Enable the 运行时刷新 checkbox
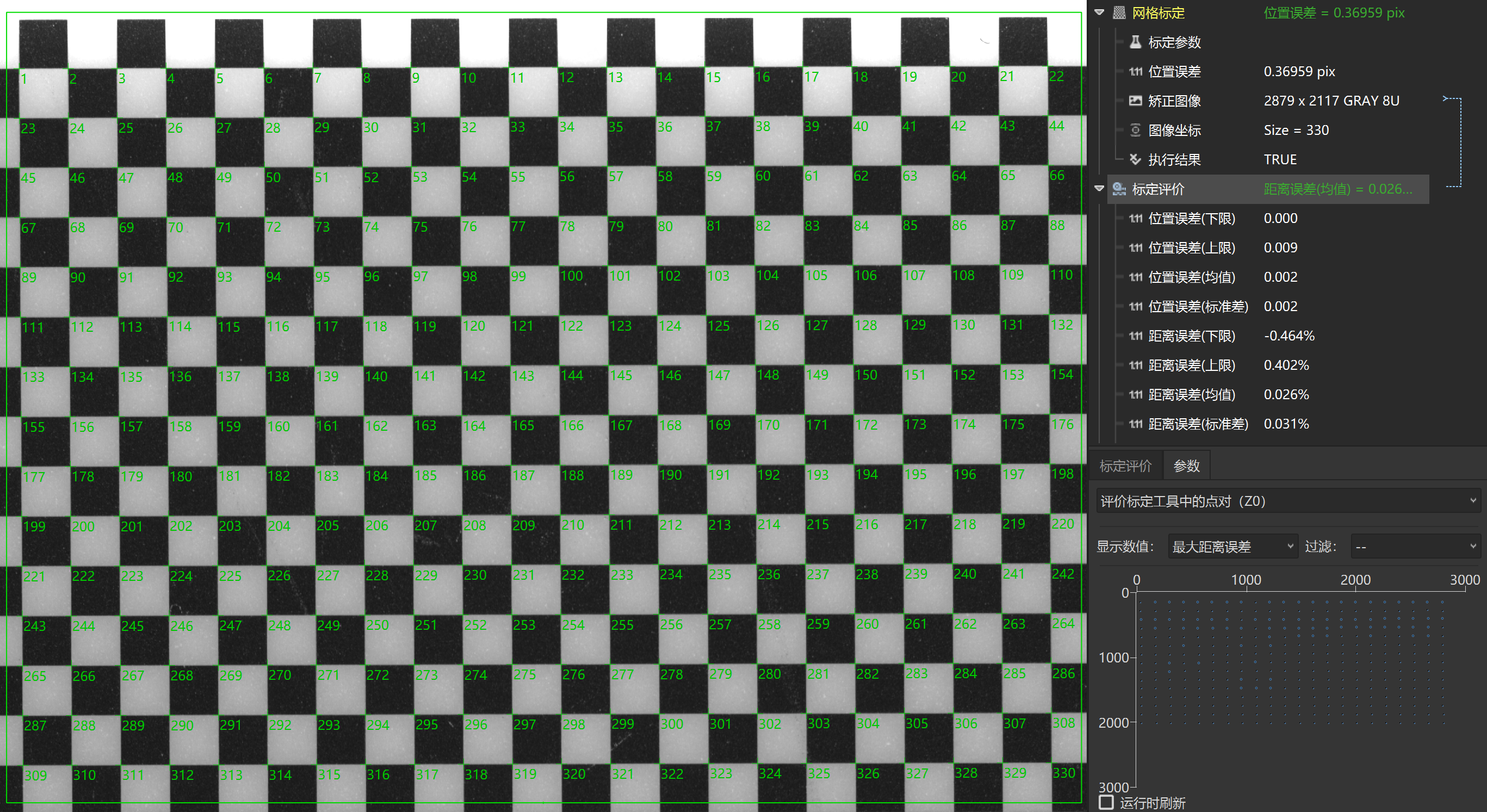 [1106, 802]
